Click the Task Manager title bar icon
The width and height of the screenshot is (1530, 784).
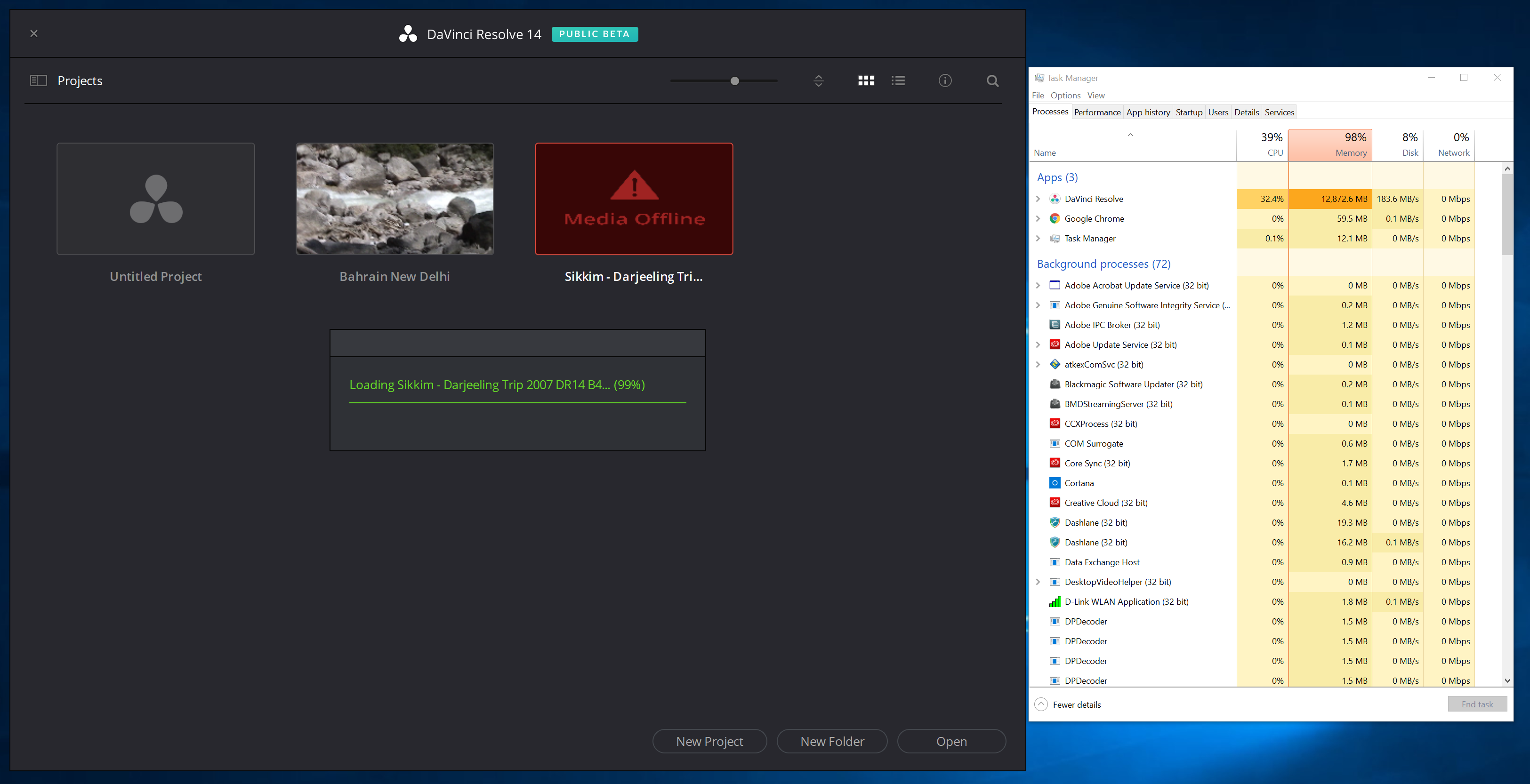pyautogui.click(x=1039, y=78)
